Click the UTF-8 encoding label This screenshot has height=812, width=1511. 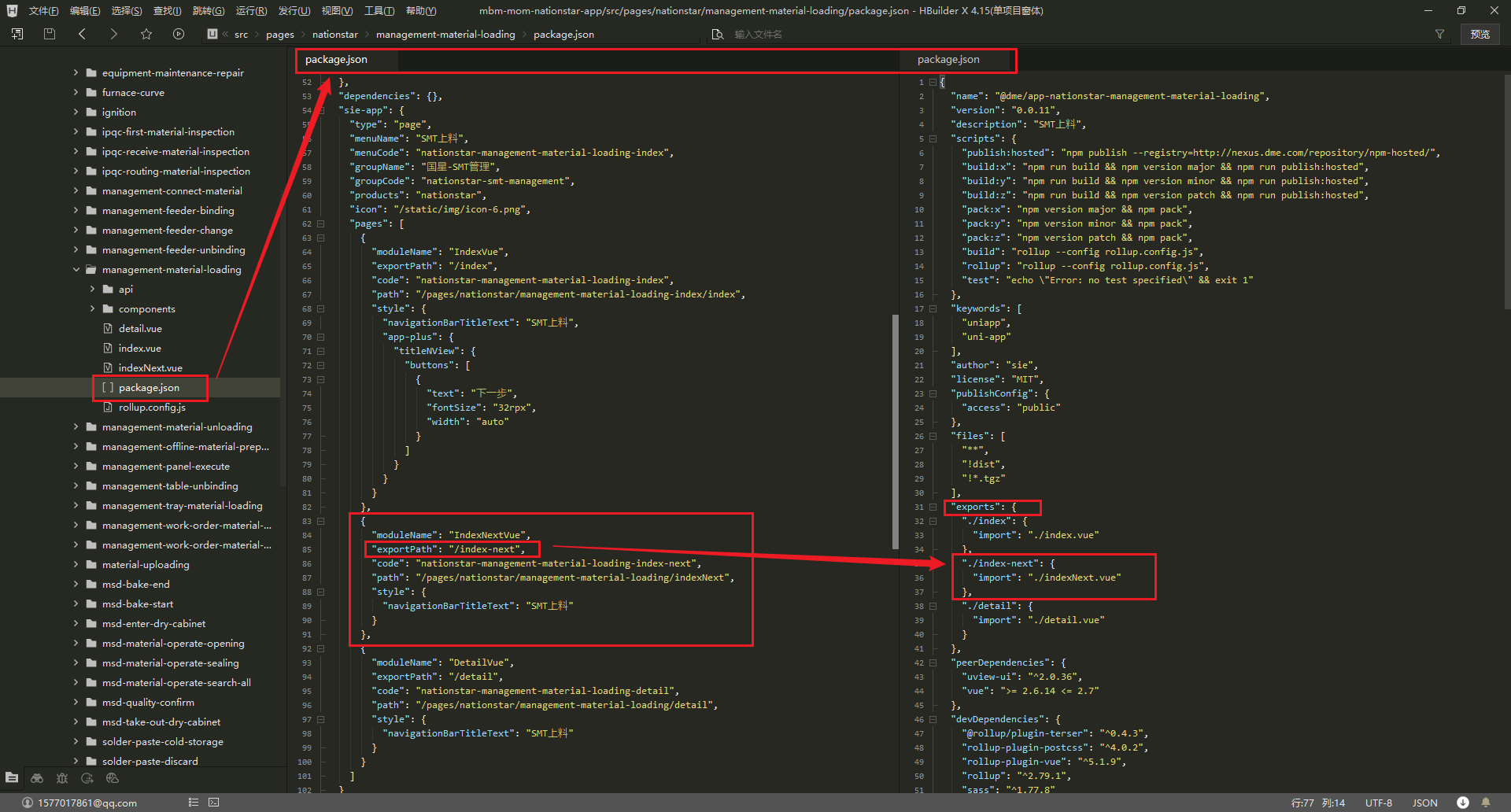coord(1378,803)
